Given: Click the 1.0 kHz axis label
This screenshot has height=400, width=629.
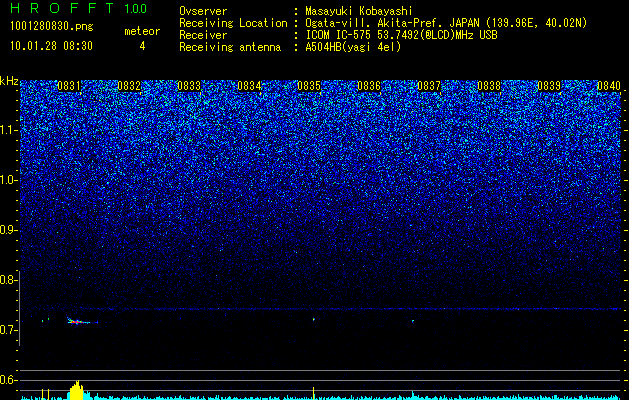Looking at the screenshot, I should tap(9, 180).
